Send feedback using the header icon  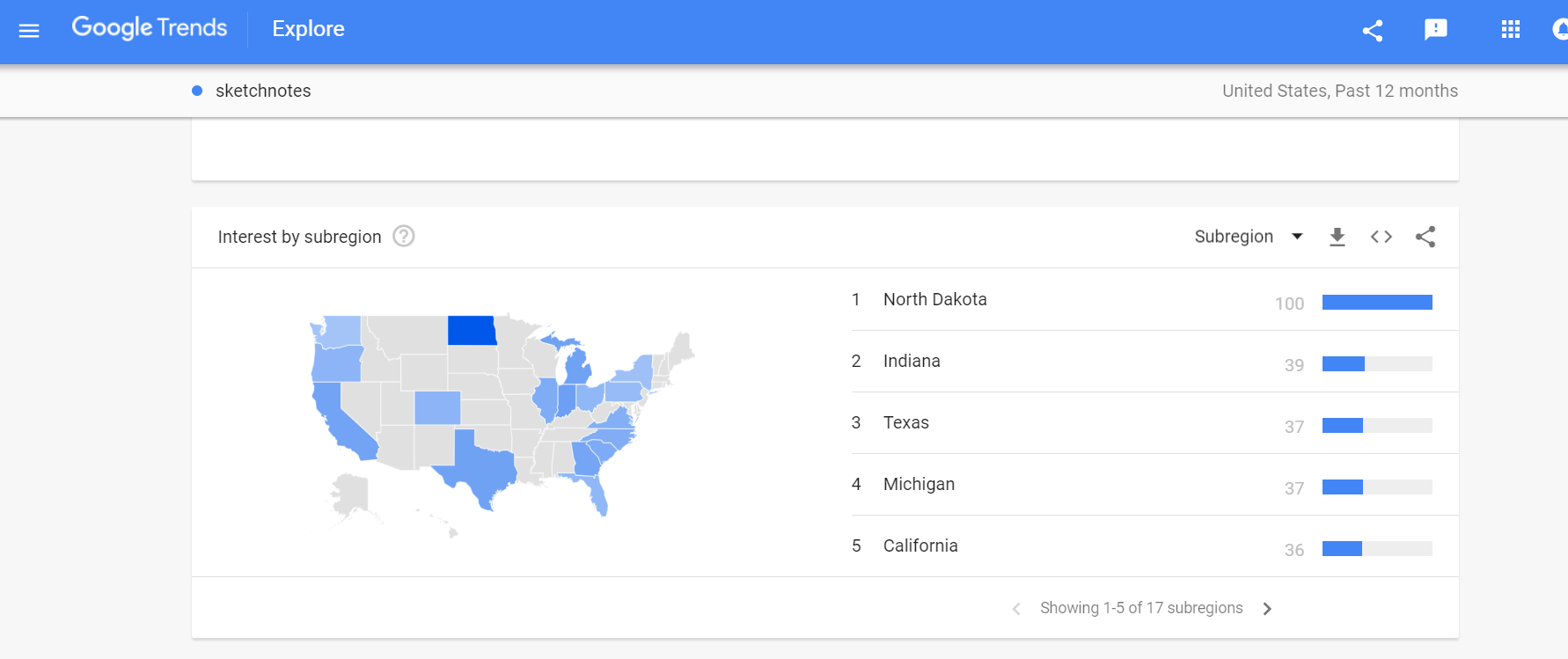click(x=1436, y=31)
